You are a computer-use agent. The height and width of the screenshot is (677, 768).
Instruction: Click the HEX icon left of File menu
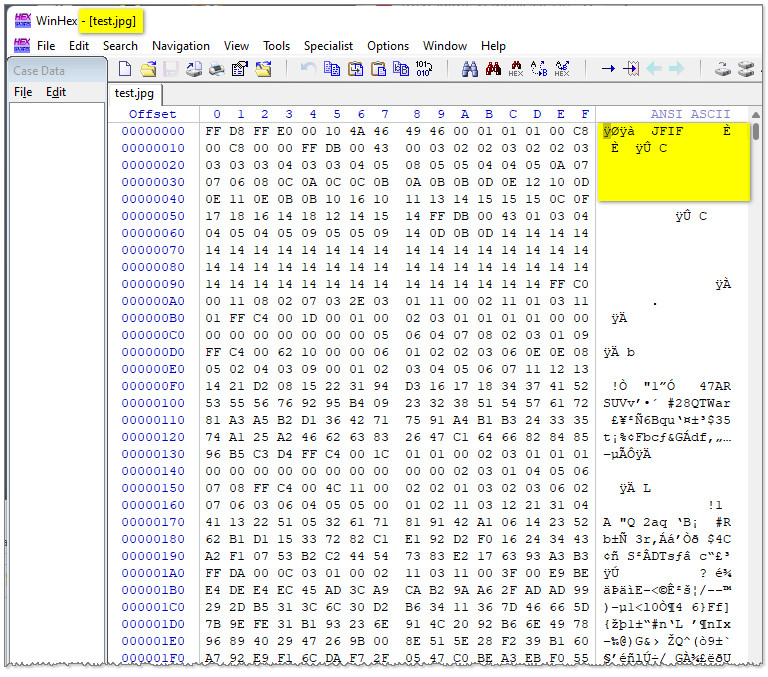point(22,45)
